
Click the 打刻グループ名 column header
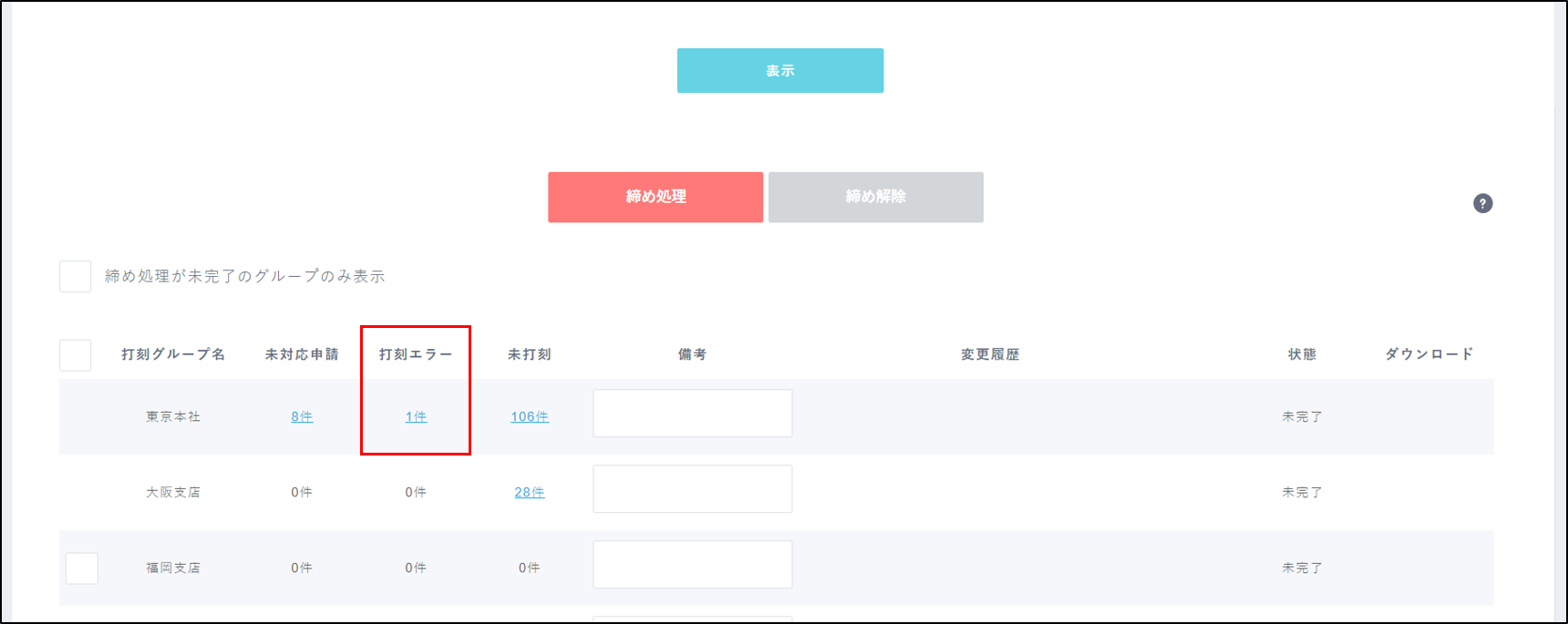click(173, 354)
